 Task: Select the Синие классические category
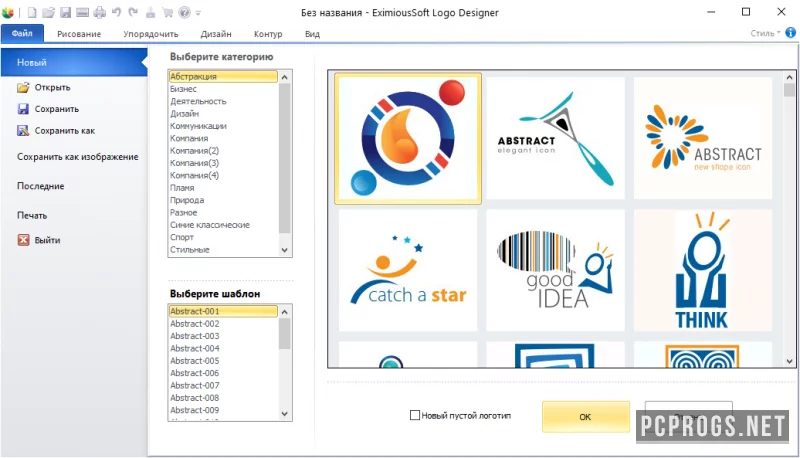pyautogui.click(x=223, y=225)
